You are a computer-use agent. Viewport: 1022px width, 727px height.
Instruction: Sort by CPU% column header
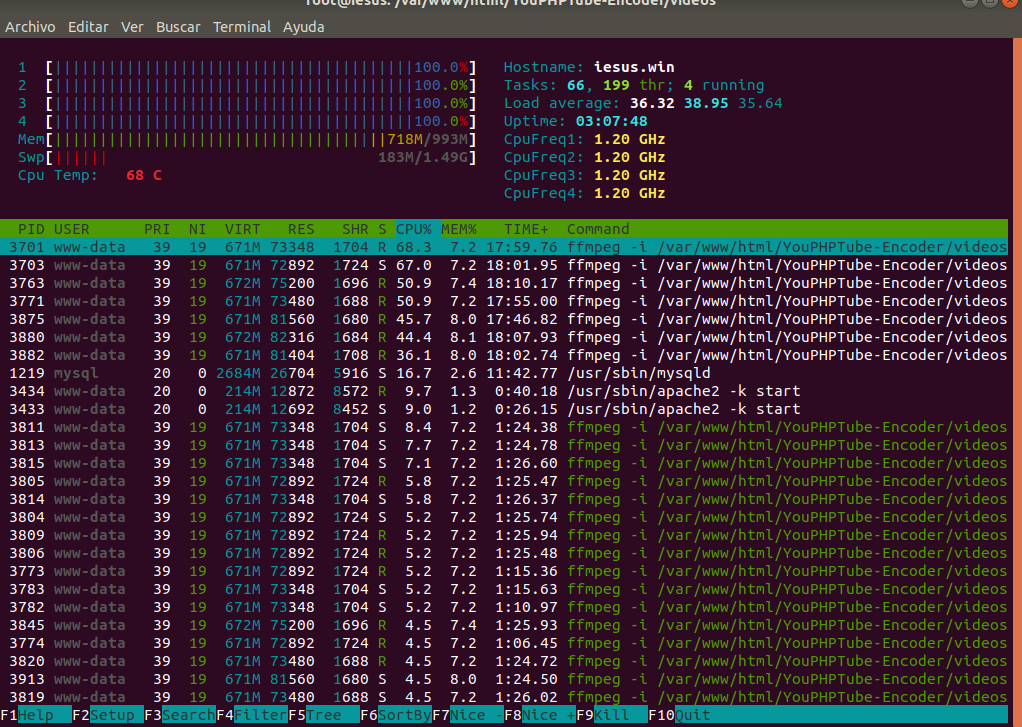click(414, 229)
